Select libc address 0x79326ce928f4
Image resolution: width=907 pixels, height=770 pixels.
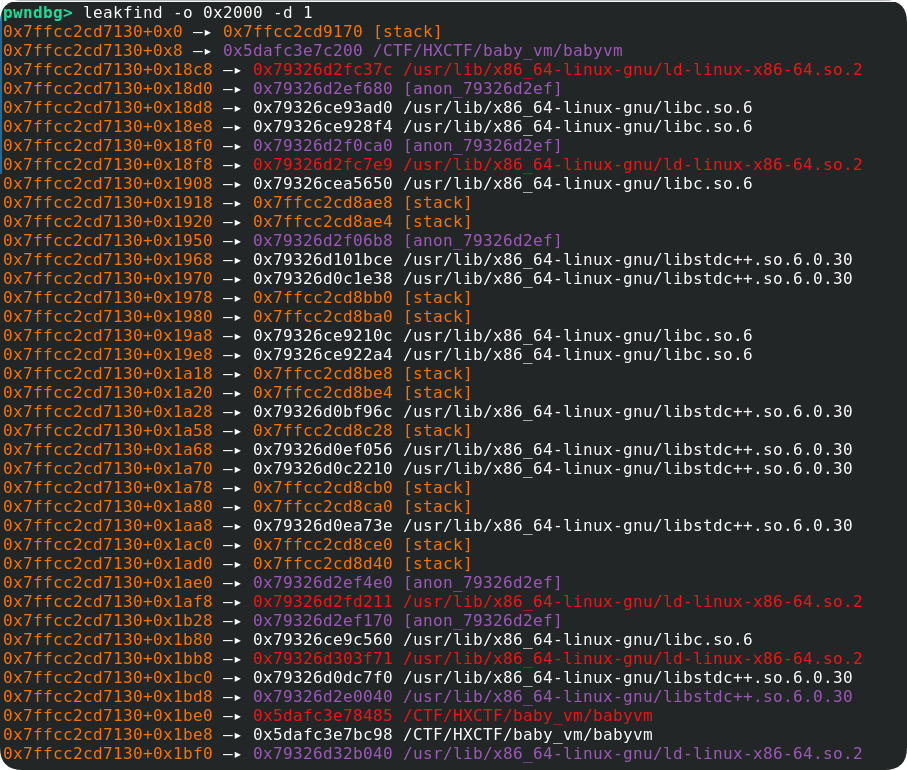tap(323, 126)
